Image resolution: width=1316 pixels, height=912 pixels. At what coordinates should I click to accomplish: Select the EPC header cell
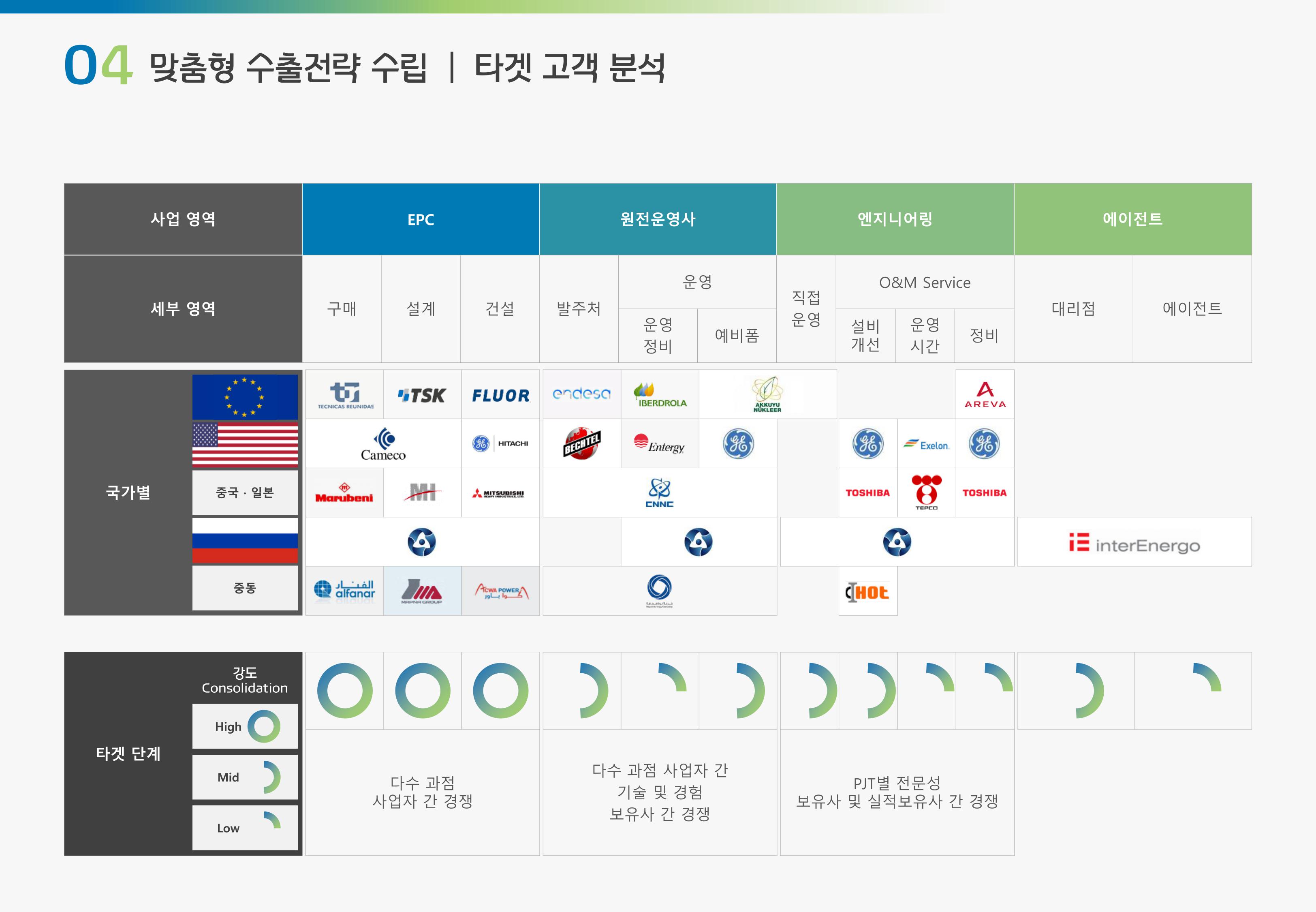tap(421, 219)
